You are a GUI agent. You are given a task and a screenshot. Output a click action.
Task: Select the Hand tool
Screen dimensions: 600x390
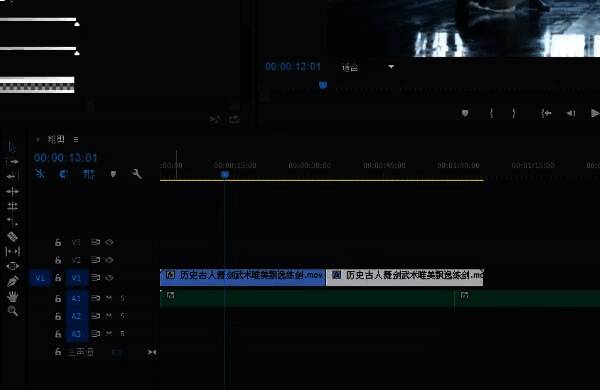point(13,296)
